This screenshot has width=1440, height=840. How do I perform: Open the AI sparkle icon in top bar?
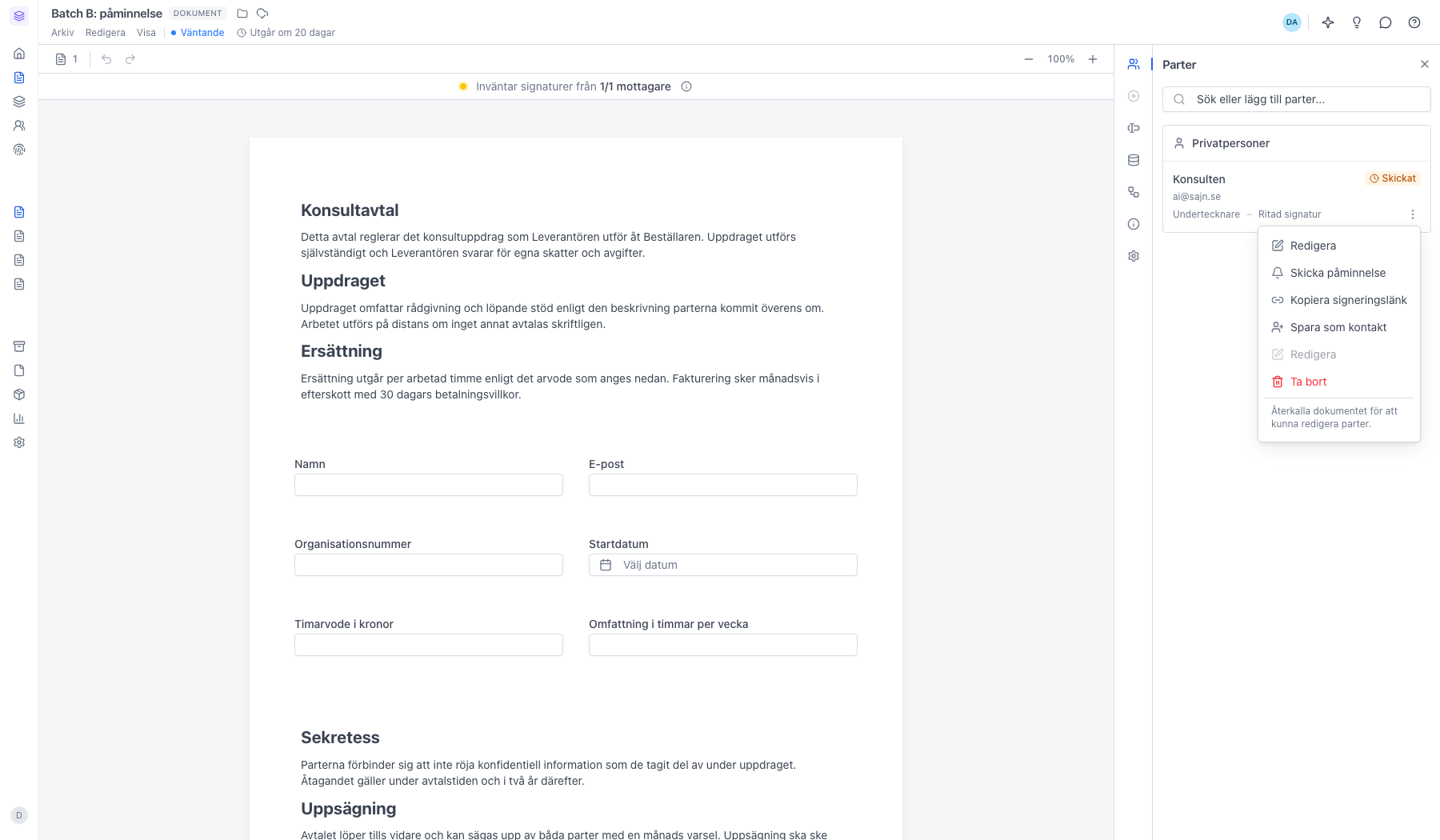(x=1328, y=22)
